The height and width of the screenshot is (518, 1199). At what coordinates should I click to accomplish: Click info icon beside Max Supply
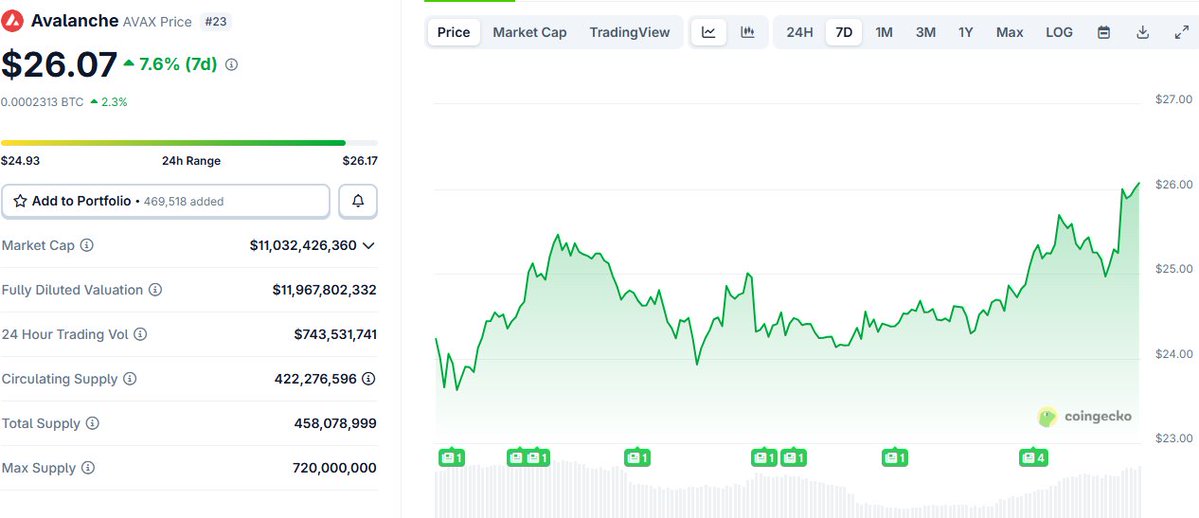[x=88, y=468]
